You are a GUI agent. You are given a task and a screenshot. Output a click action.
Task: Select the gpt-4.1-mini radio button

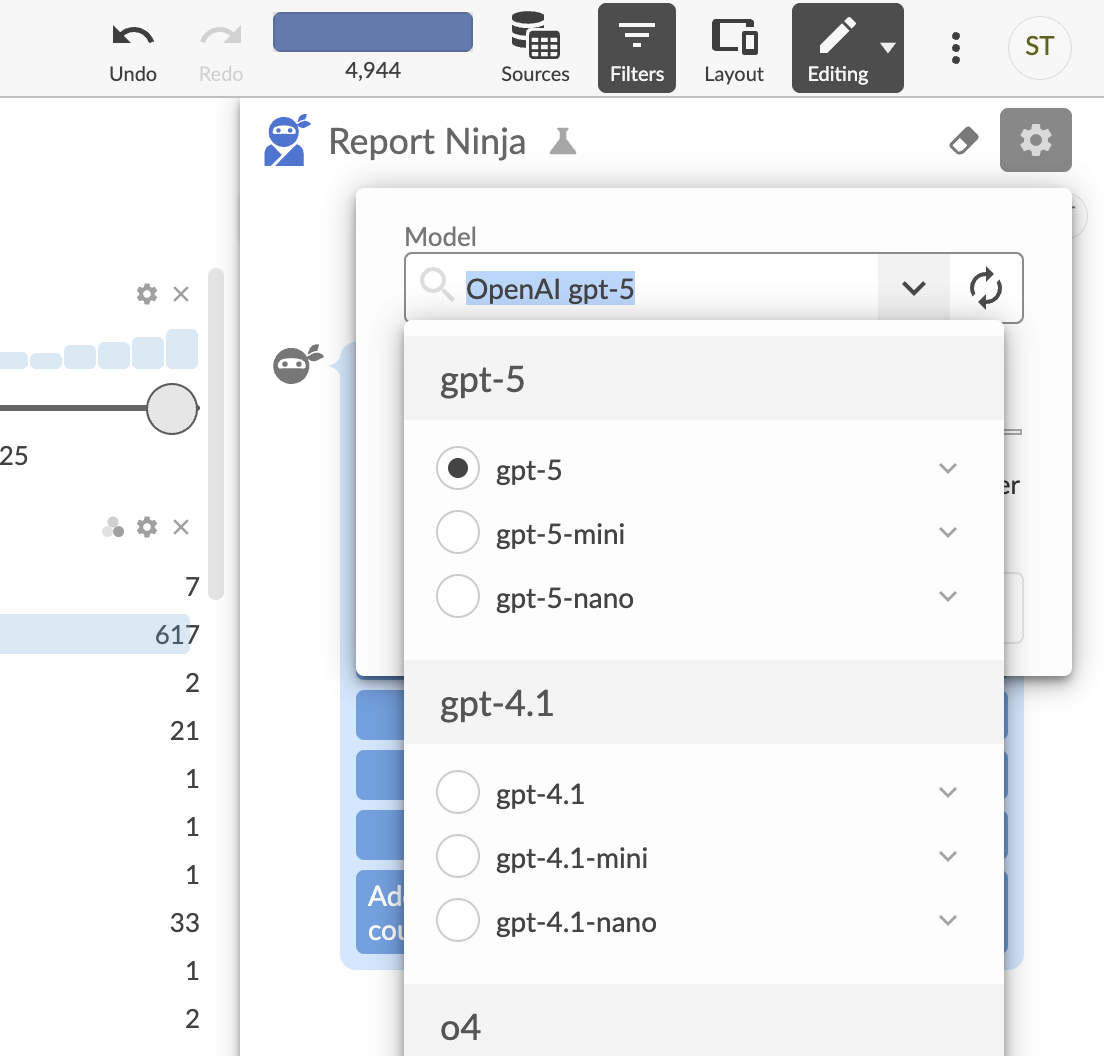[x=458, y=856]
